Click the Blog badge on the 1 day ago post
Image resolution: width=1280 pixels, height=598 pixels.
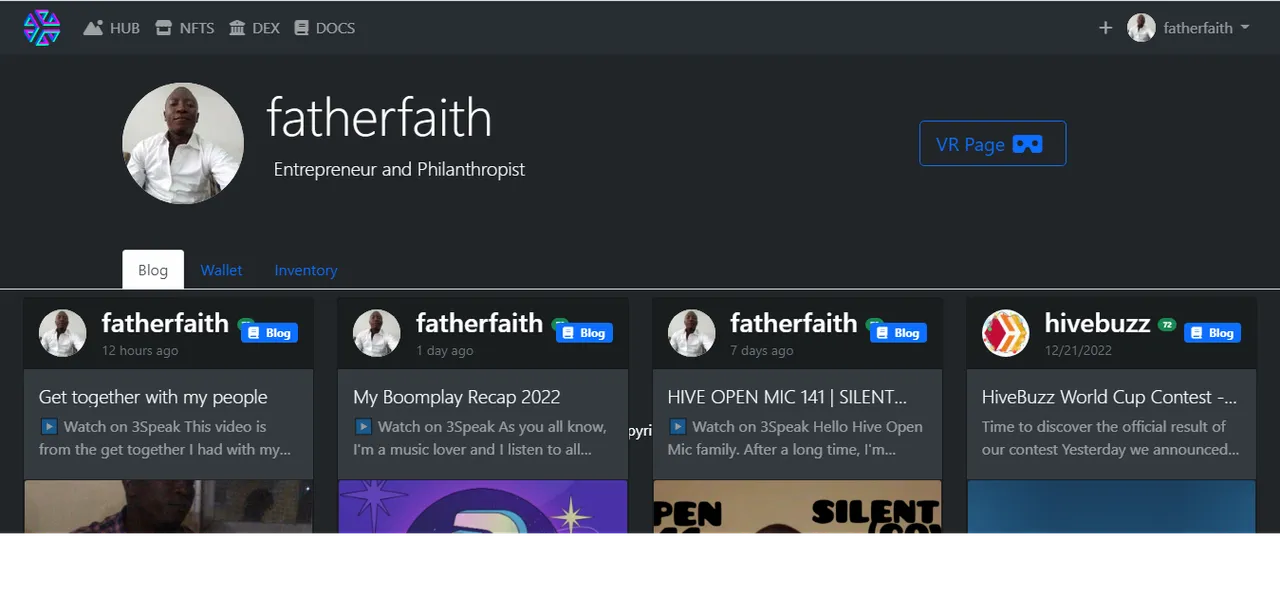coord(584,333)
